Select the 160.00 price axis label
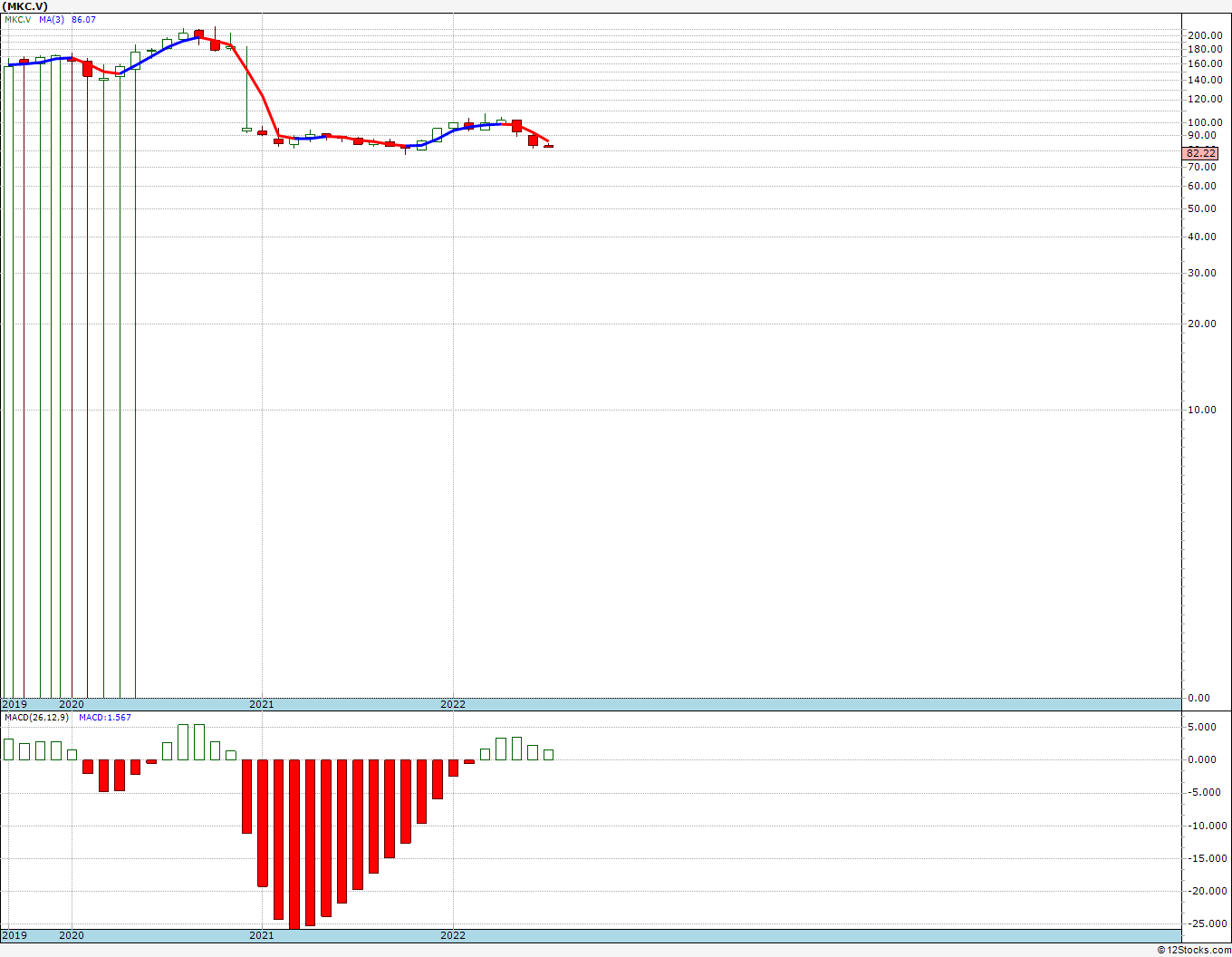Image resolution: width=1232 pixels, height=957 pixels. coord(1205,63)
